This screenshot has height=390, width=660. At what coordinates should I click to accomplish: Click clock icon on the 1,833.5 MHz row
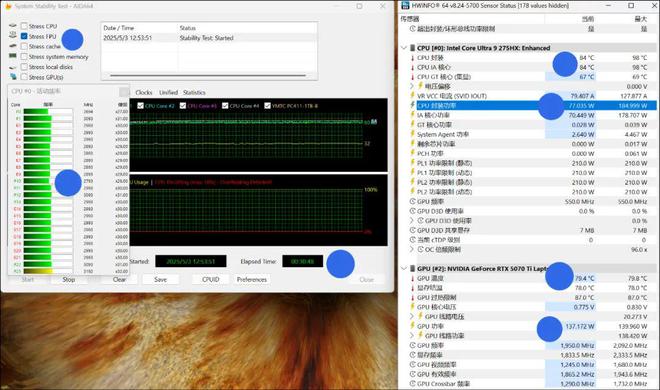(x=412, y=355)
